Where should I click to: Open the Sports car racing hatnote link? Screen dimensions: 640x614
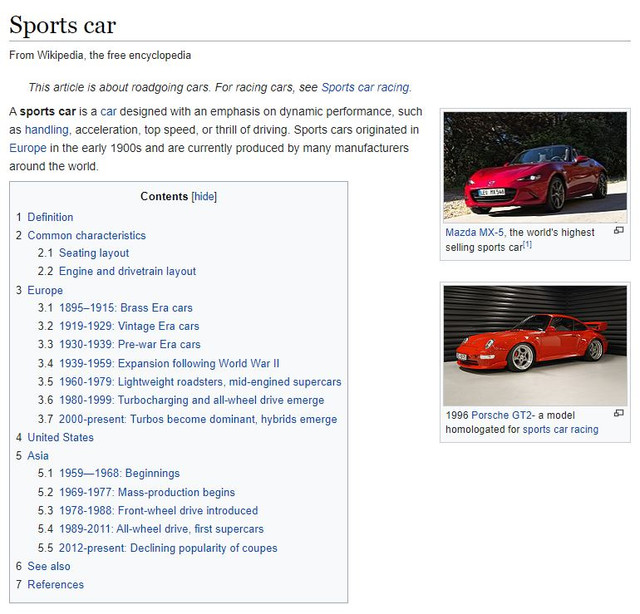365,87
